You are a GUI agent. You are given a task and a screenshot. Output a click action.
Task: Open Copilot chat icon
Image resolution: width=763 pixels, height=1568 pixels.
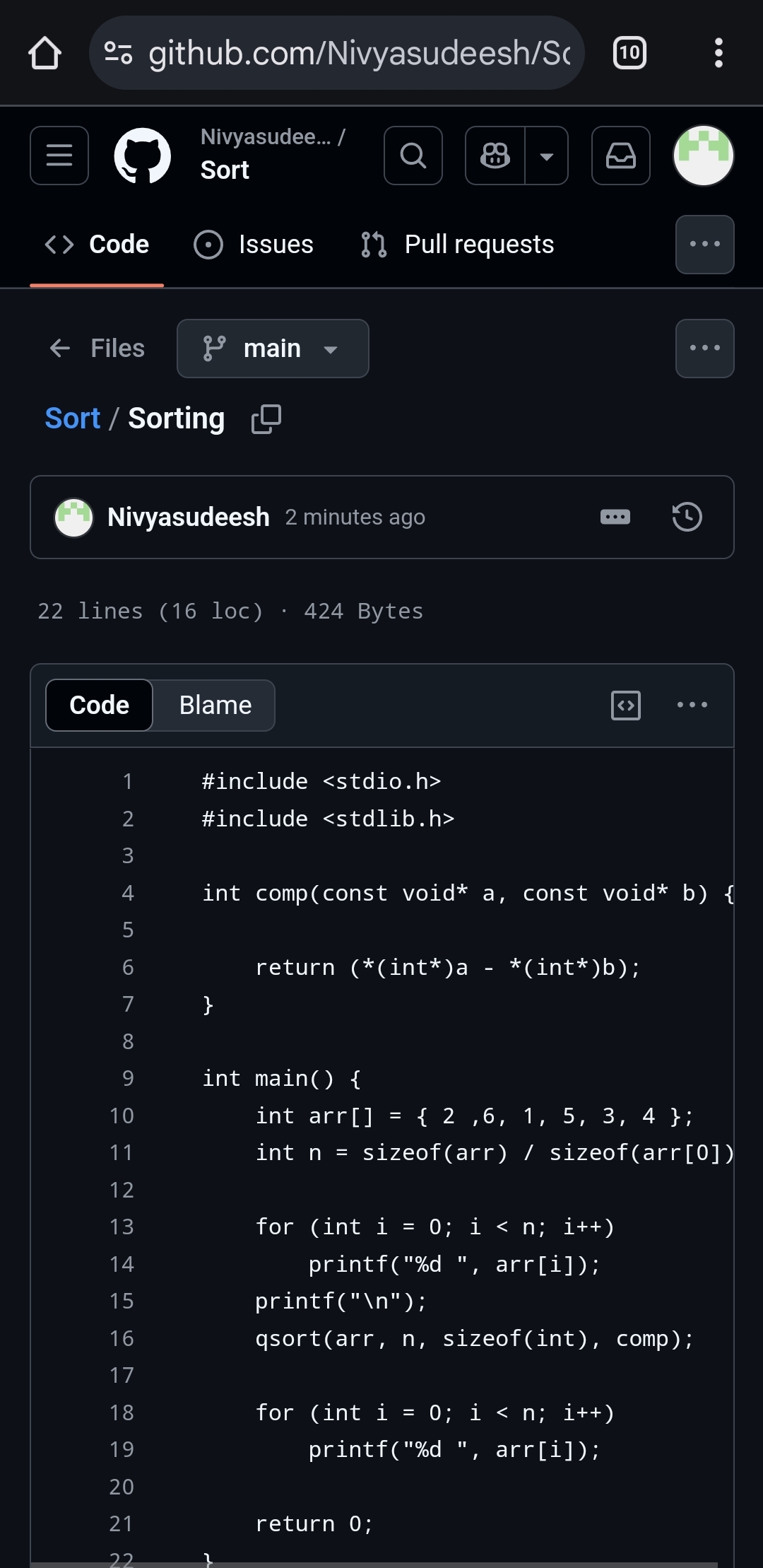tap(495, 156)
